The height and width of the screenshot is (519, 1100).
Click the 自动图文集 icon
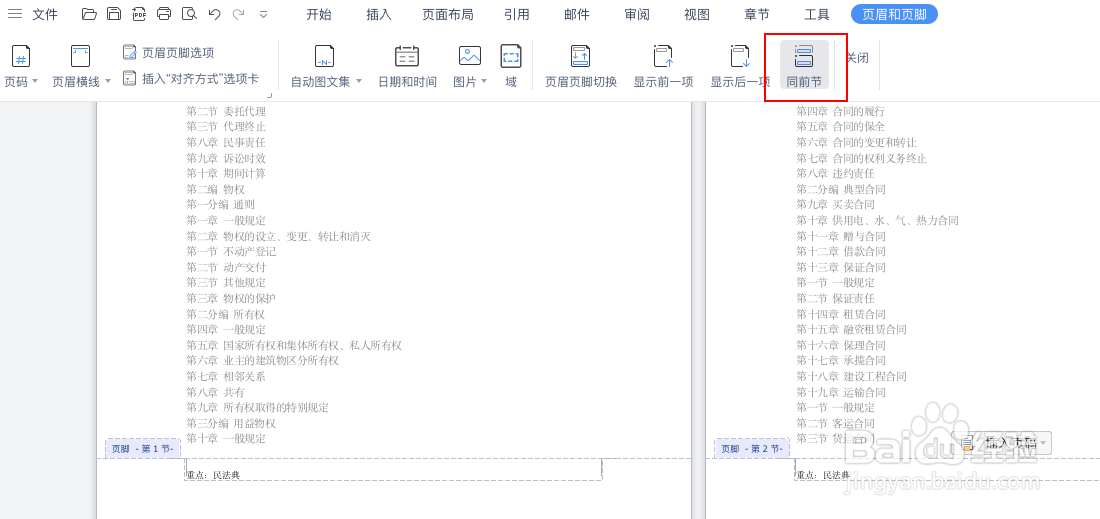pyautogui.click(x=323, y=56)
